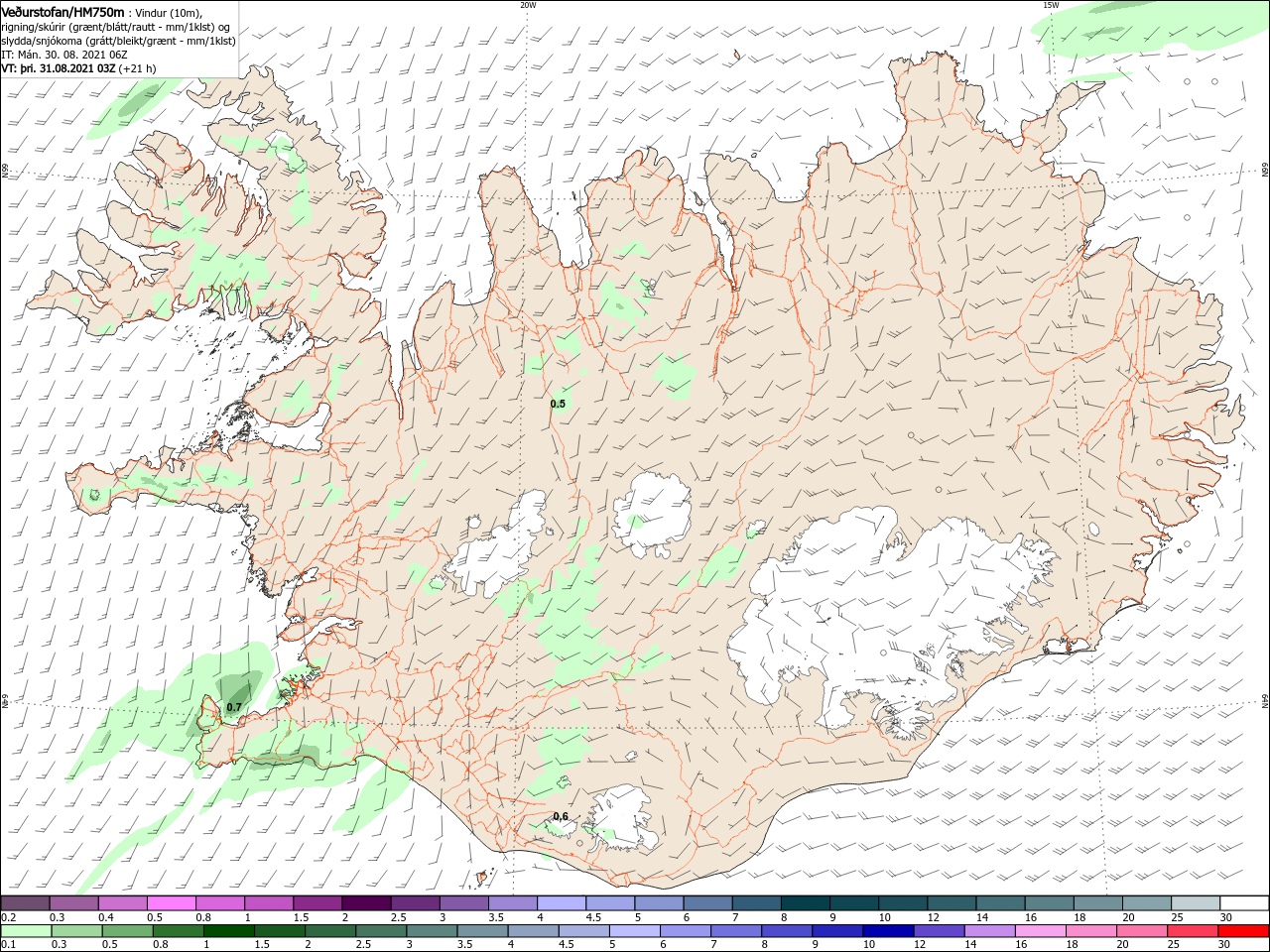Click the 0.5 precipitation value in north-central Iceland

[558, 404]
